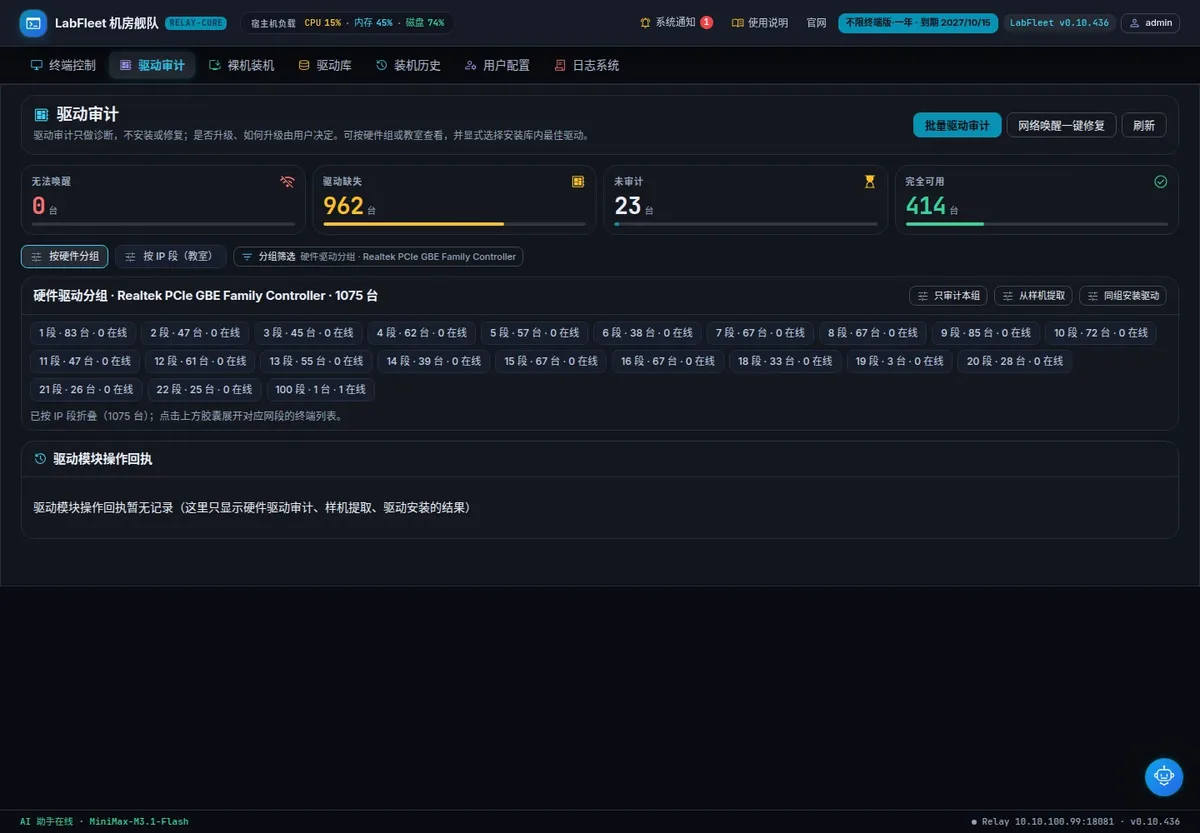Screen dimensions: 1200x833
Task: Open system notifications bell icon
Action: coord(645,23)
